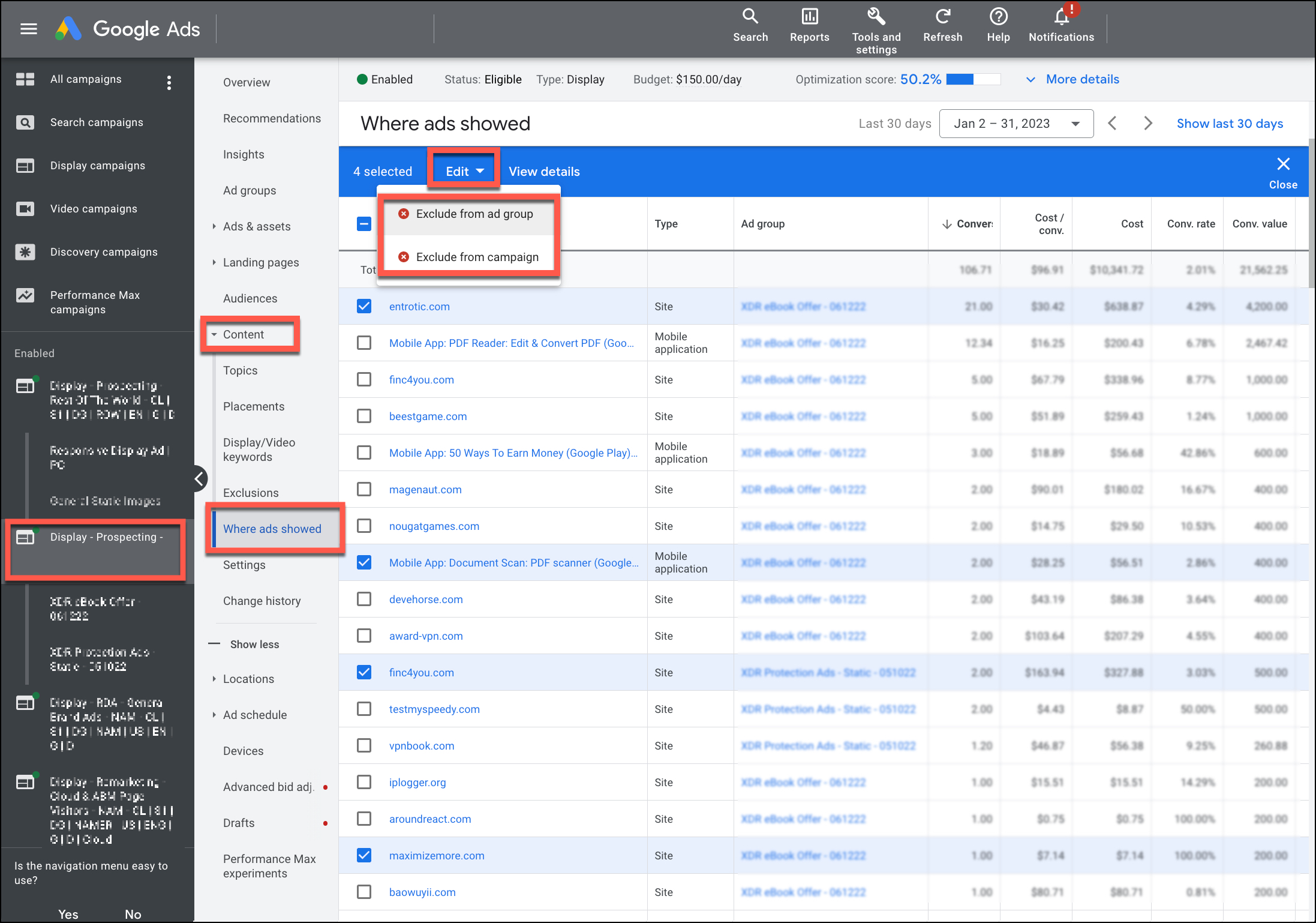Screen dimensions: 1316x923
Task: Choose Exclude from campaign menu option
Action: coord(477,257)
